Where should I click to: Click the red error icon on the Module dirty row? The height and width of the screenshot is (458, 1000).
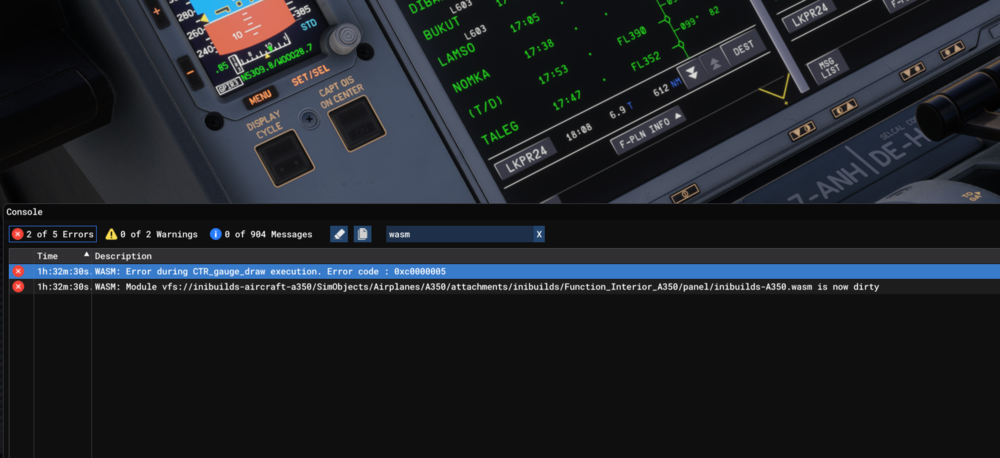[18, 287]
